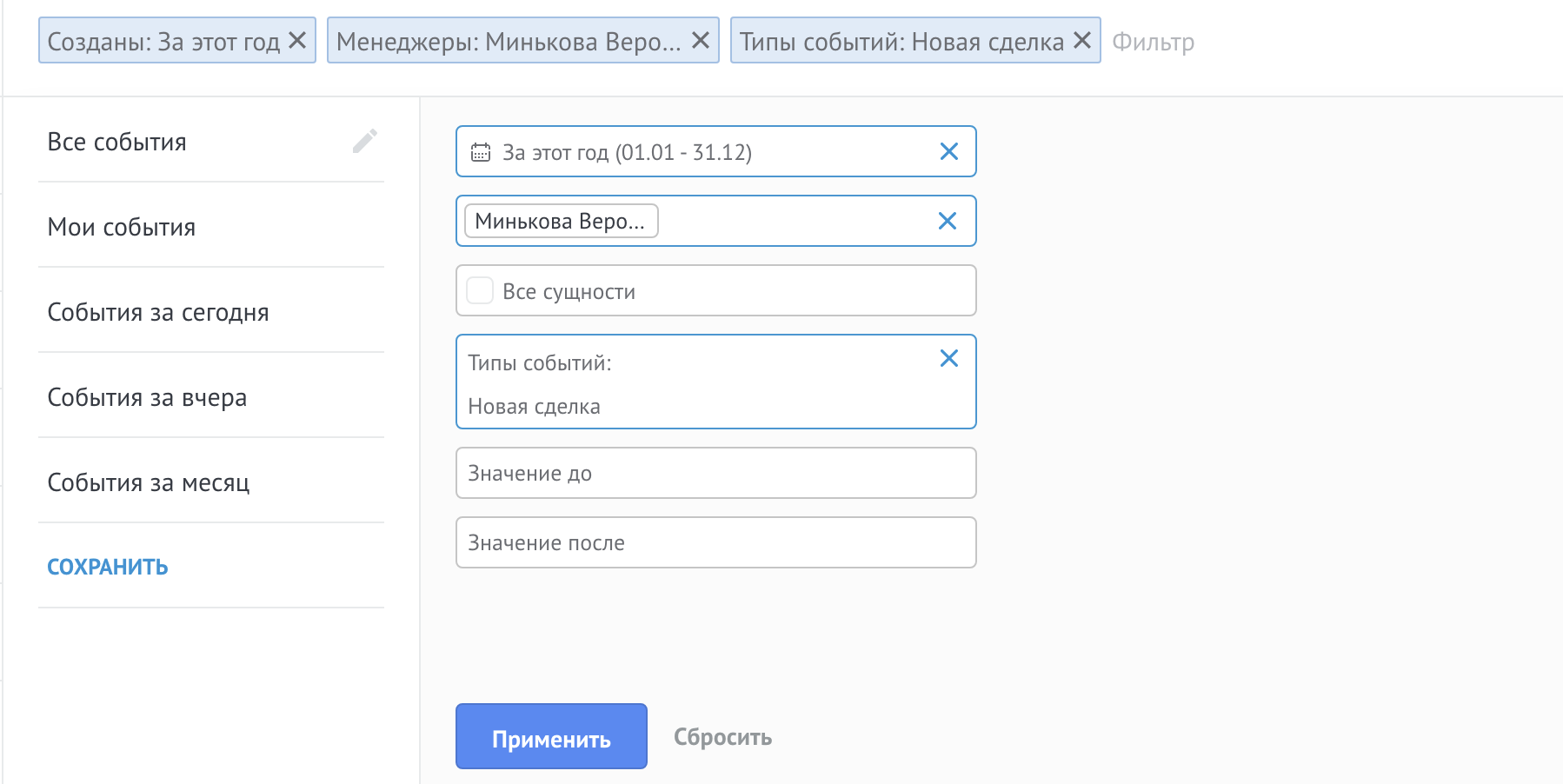Click the 'Сбросить' reset button
This screenshot has height=784, width=1563.
coord(722,737)
